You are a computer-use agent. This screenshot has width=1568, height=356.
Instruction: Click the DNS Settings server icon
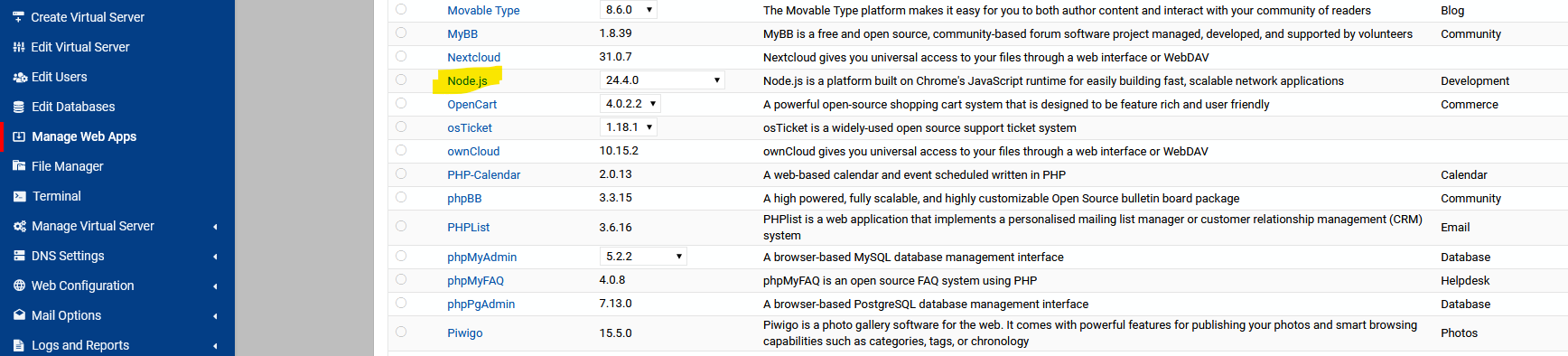[x=19, y=256]
